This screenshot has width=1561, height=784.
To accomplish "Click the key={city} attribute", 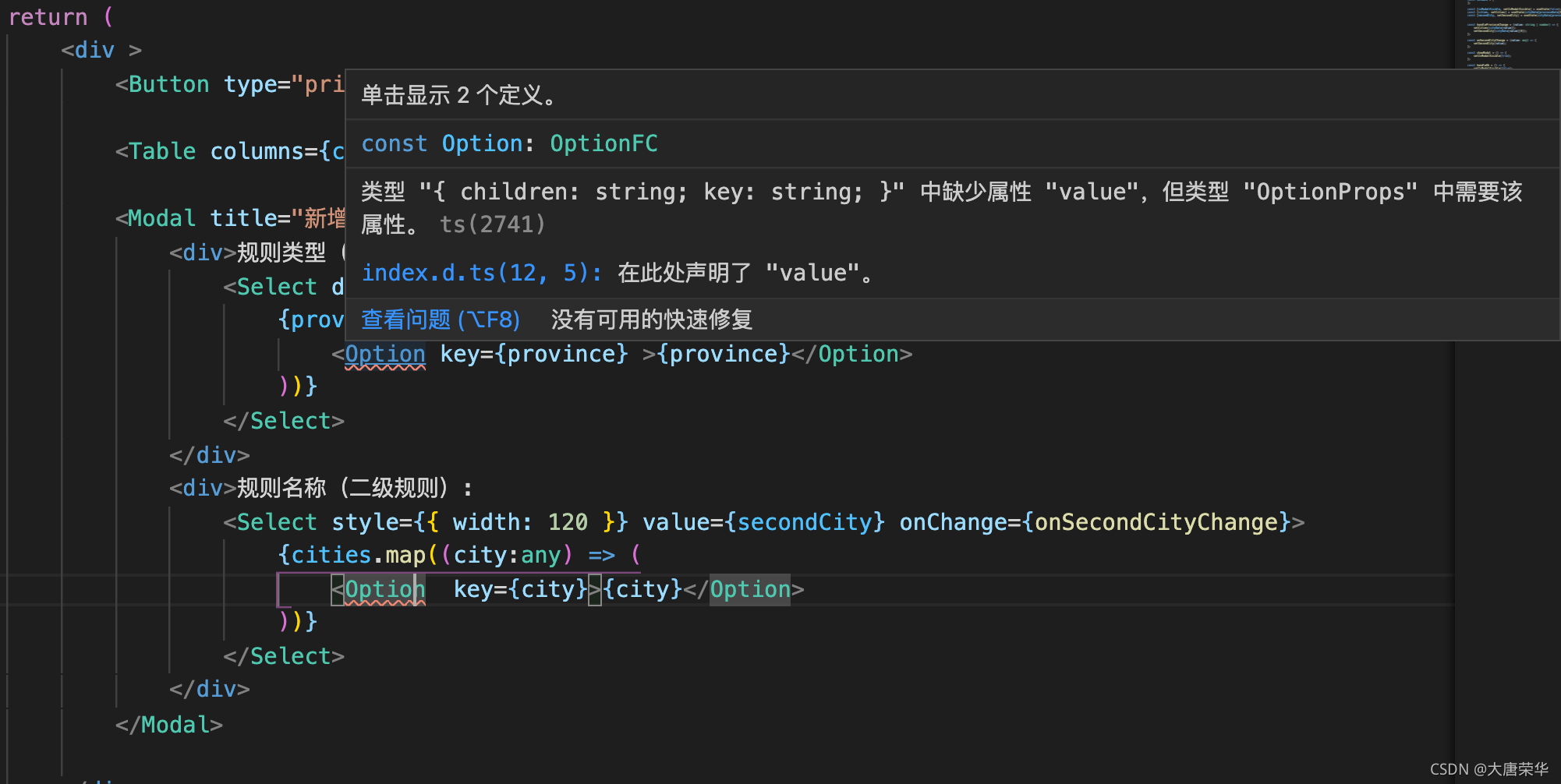I will pyautogui.click(x=520, y=589).
